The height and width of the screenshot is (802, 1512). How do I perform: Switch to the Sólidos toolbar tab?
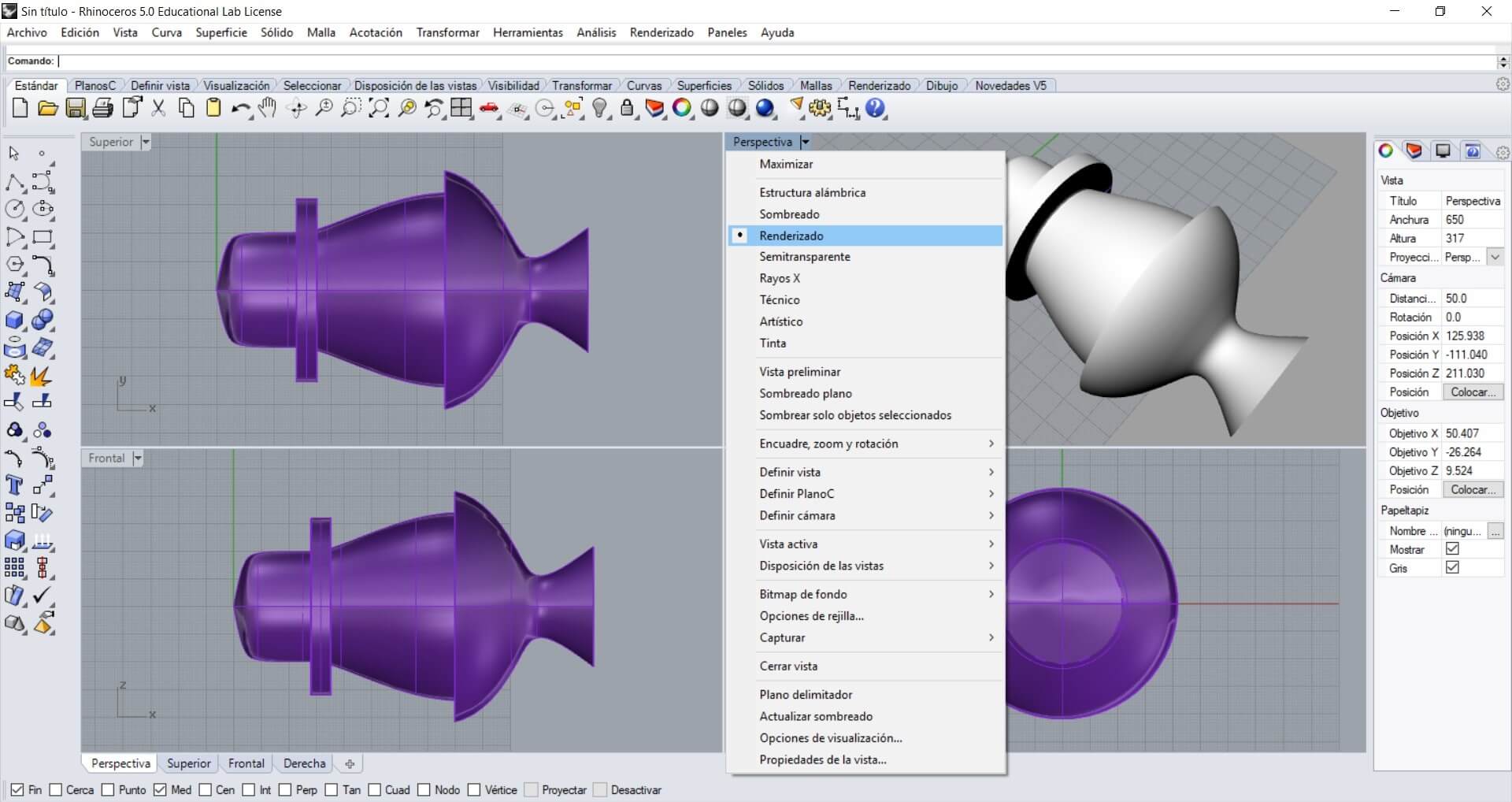click(x=765, y=85)
